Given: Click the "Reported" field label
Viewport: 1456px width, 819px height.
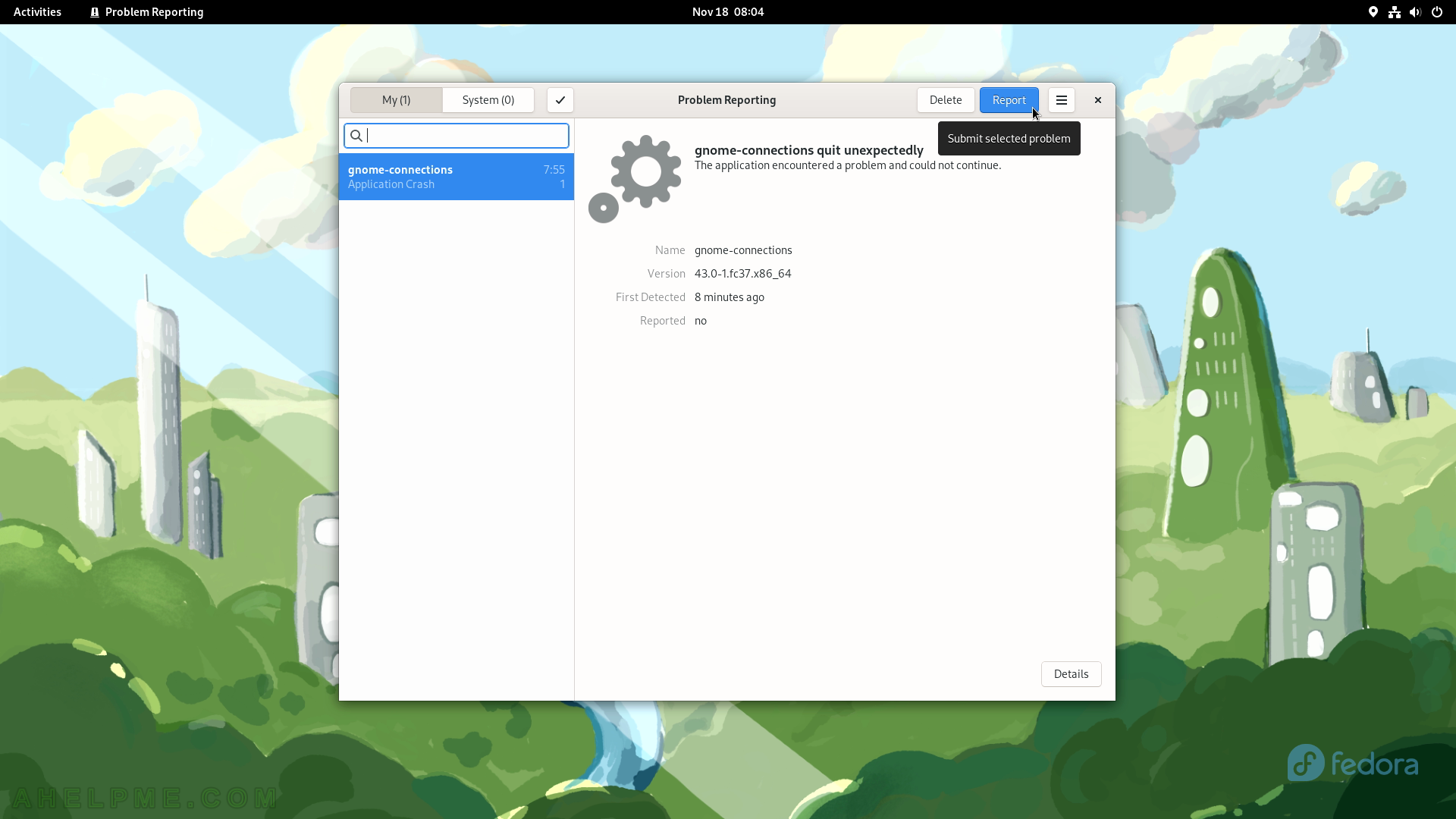Looking at the screenshot, I should (662, 321).
